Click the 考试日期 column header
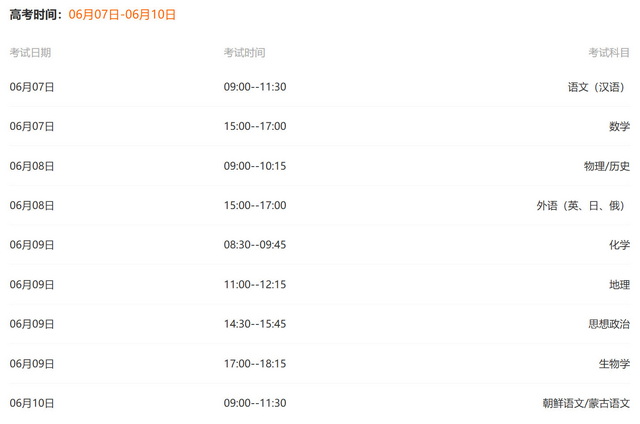 (x=30, y=53)
